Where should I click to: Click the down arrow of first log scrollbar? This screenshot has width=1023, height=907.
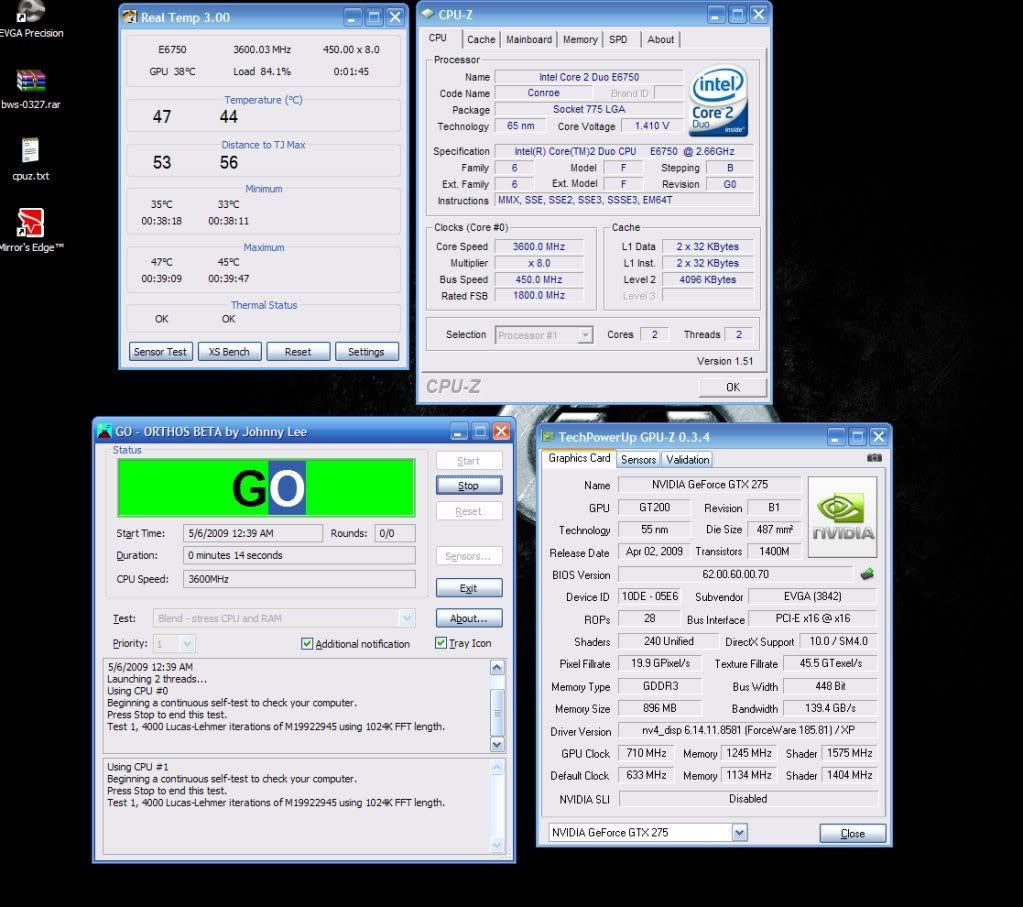pos(497,745)
